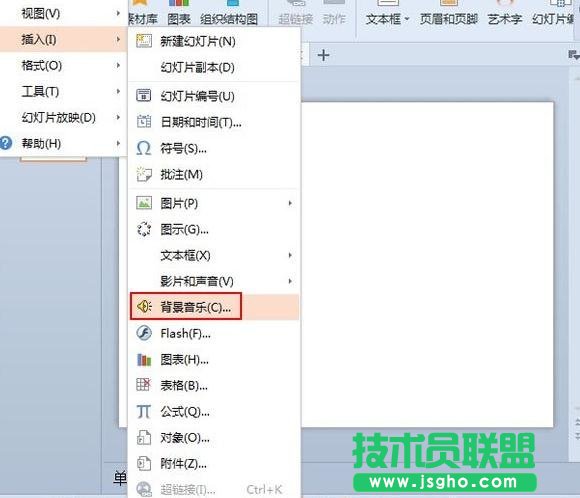The height and width of the screenshot is (498, 580).
Task: Choose 幻灯片副本(D) from the menu
Action: pos(214,67)
